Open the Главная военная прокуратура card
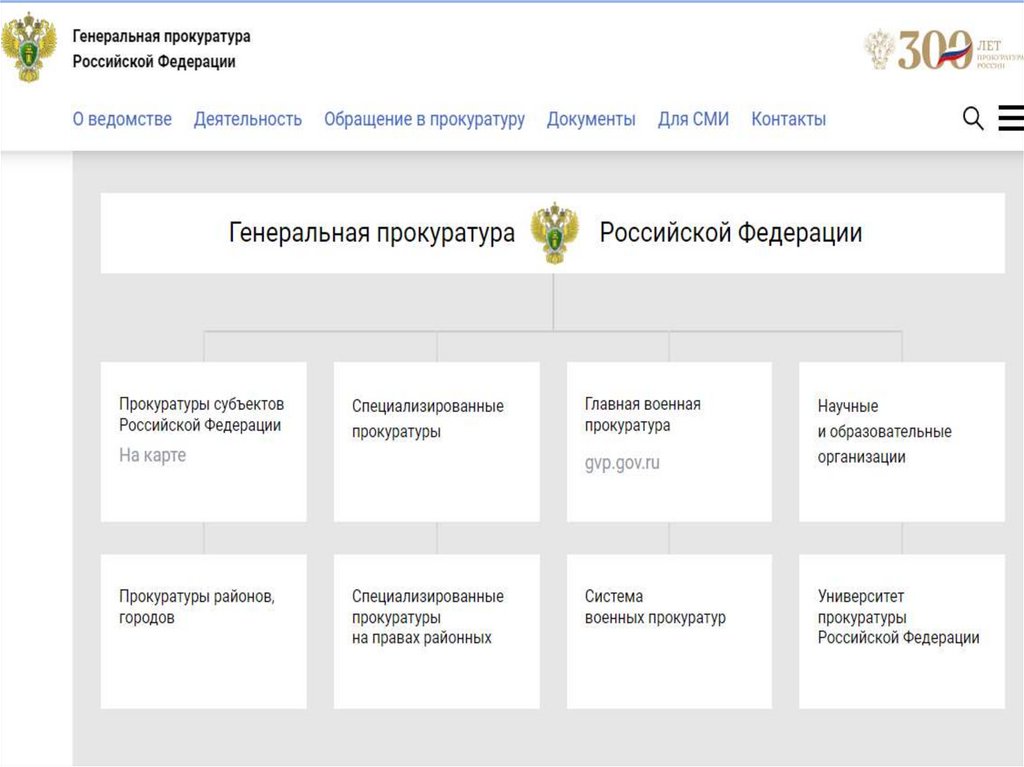 point(669,442)
